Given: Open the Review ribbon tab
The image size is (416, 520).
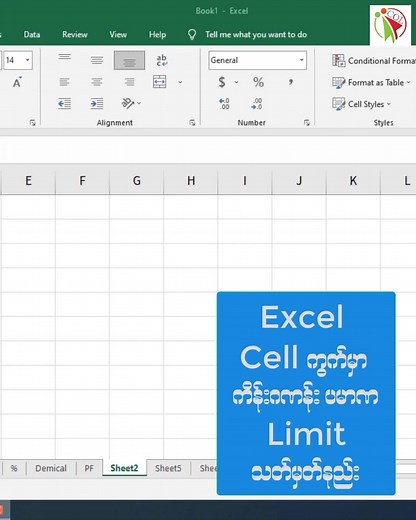Looking at the screenshot, I should tap(75, 34).
